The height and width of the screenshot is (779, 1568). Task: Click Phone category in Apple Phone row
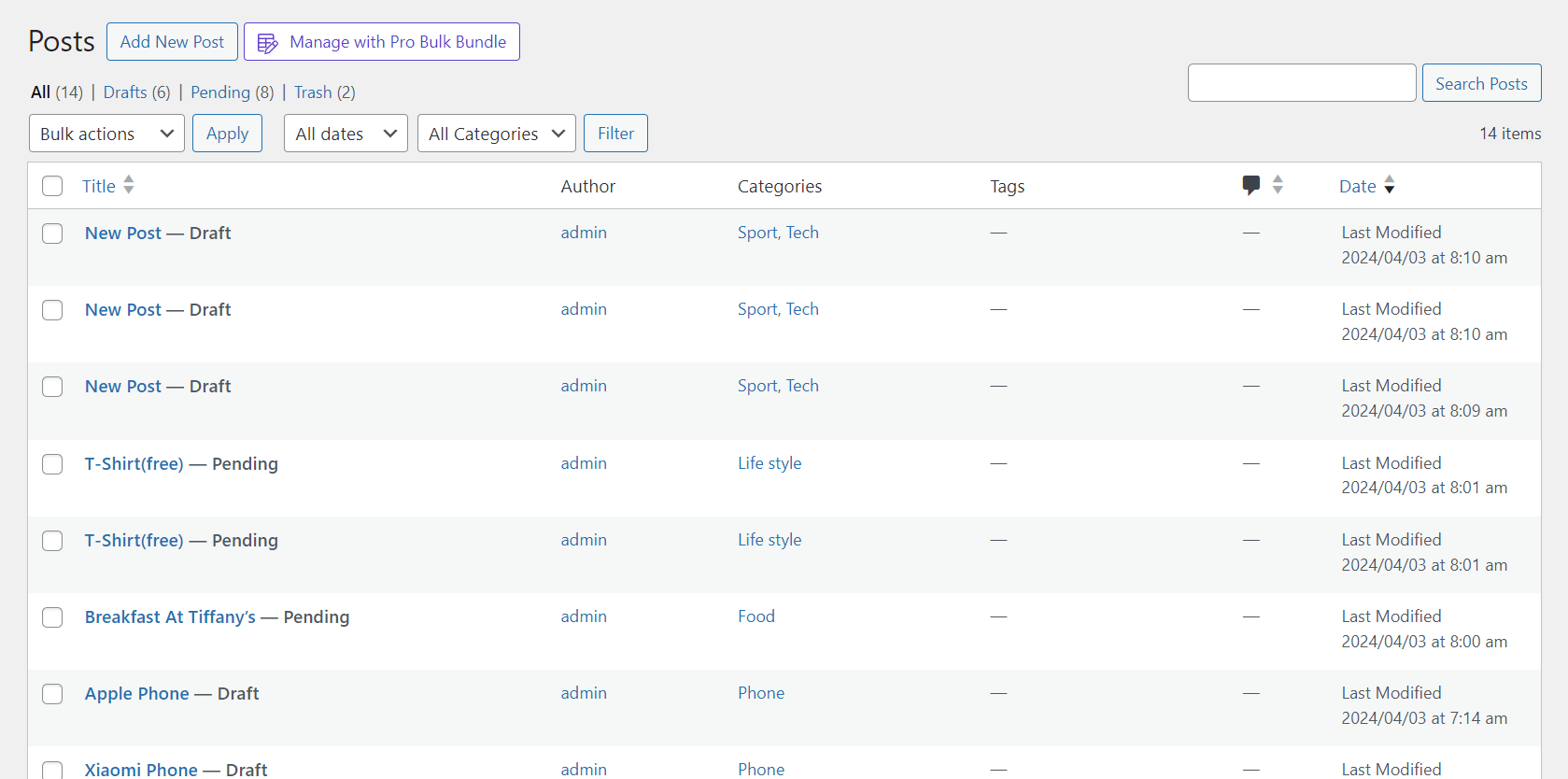[761, 693]
